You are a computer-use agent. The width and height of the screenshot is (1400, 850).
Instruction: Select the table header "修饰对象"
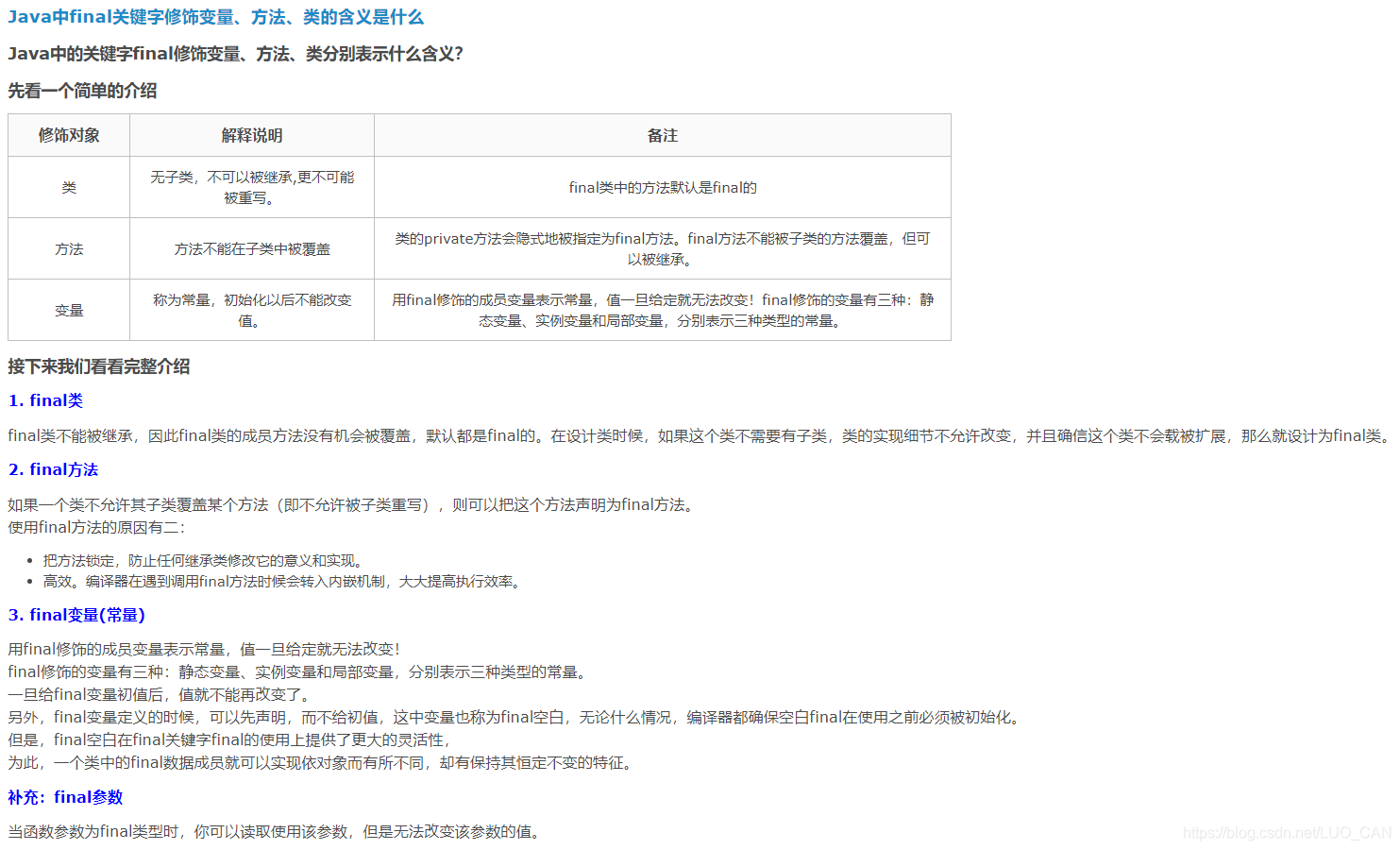pyautogui.click(x=68, y=135)
